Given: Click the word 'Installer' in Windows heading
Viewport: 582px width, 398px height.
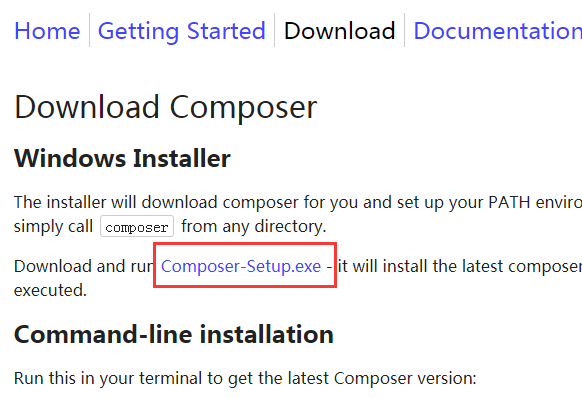Looking at the screenshot, I should point(182,159).
